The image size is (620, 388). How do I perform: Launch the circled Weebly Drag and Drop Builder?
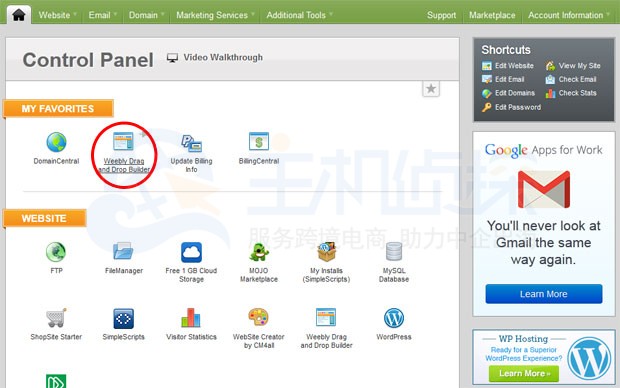[x=123, y=142]
